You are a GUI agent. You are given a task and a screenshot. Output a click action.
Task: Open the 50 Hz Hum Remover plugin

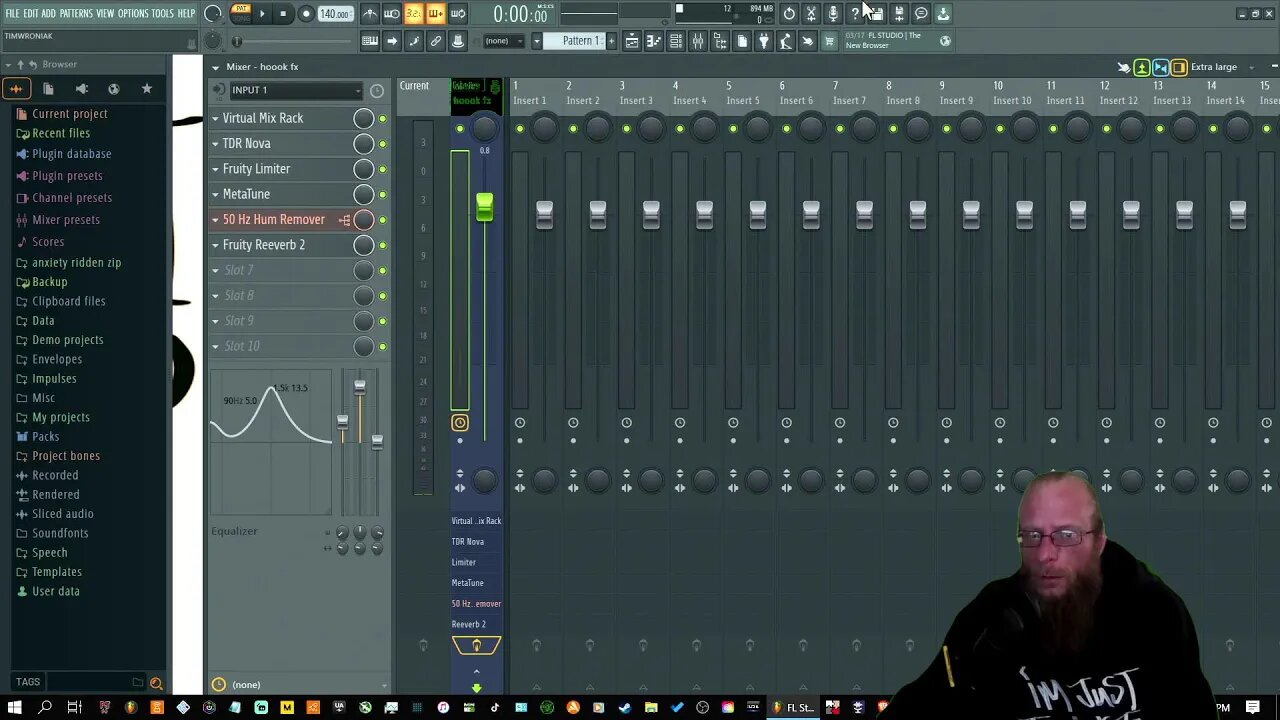pos(273,220)
